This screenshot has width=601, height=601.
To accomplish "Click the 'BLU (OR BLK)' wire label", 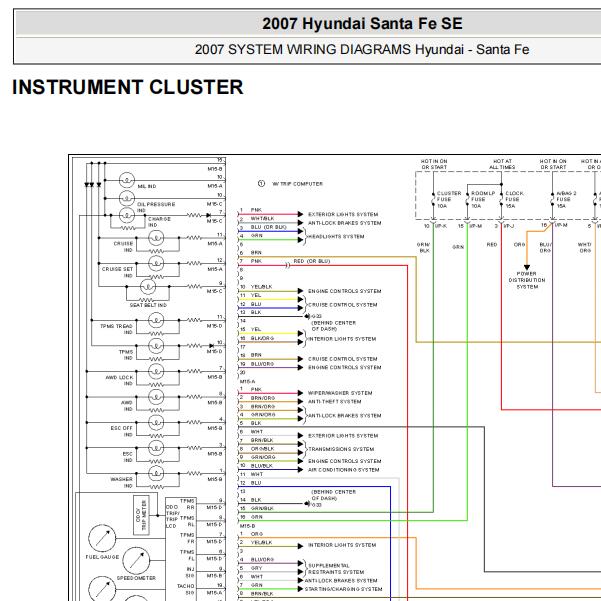I will click(268, 227).
